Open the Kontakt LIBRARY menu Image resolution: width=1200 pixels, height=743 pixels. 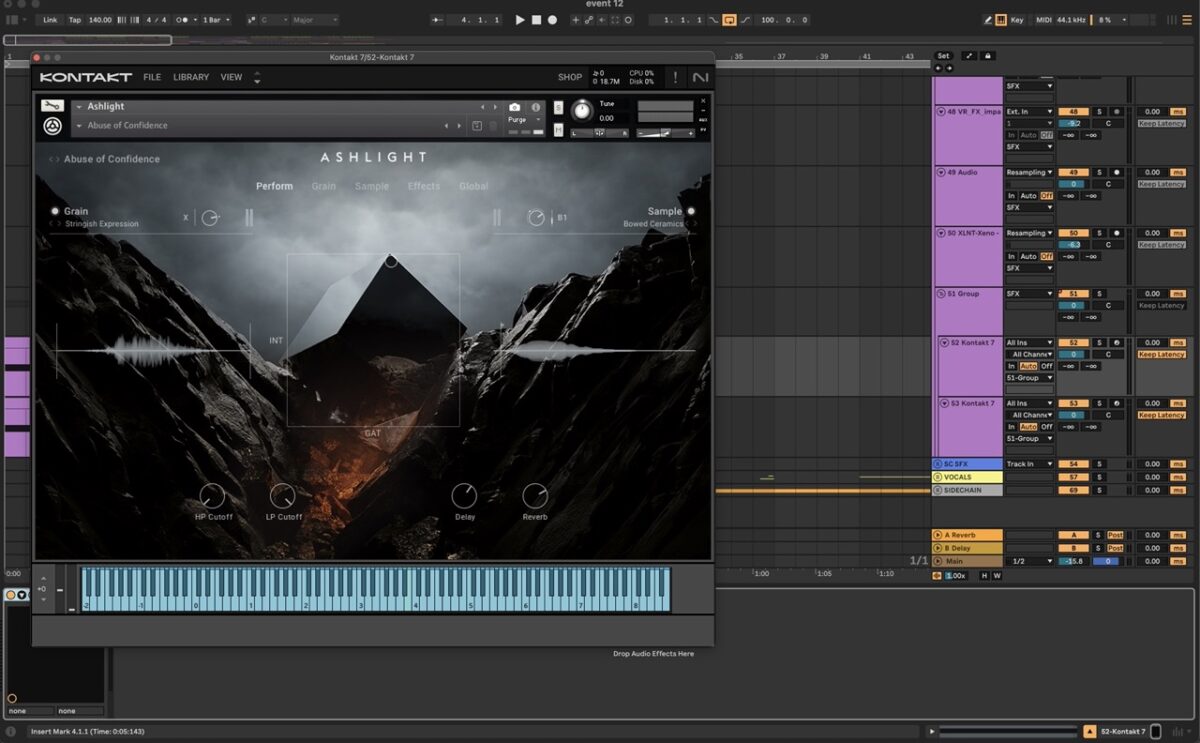click(x=191, y=77)
